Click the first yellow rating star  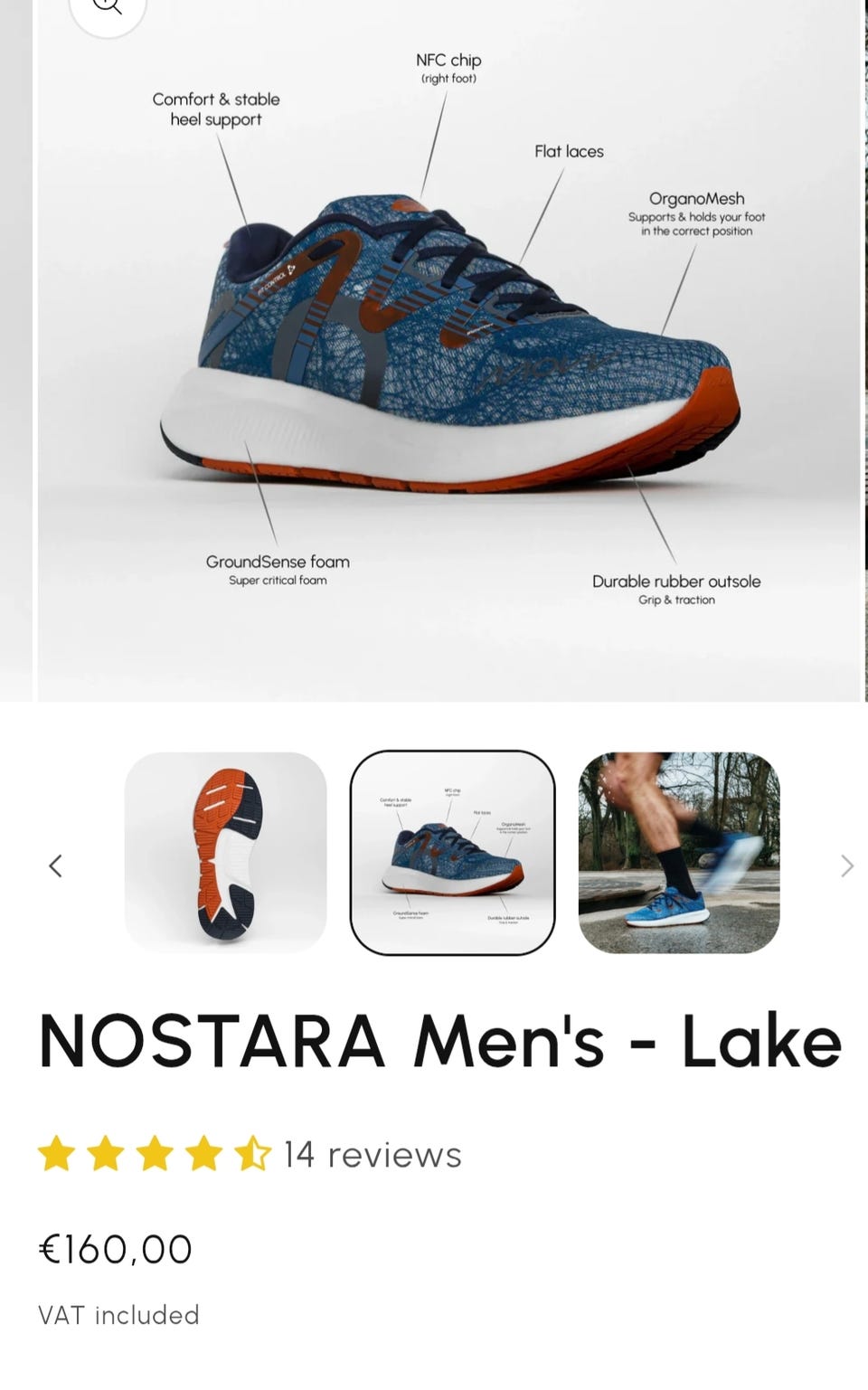click(57, 1154)
